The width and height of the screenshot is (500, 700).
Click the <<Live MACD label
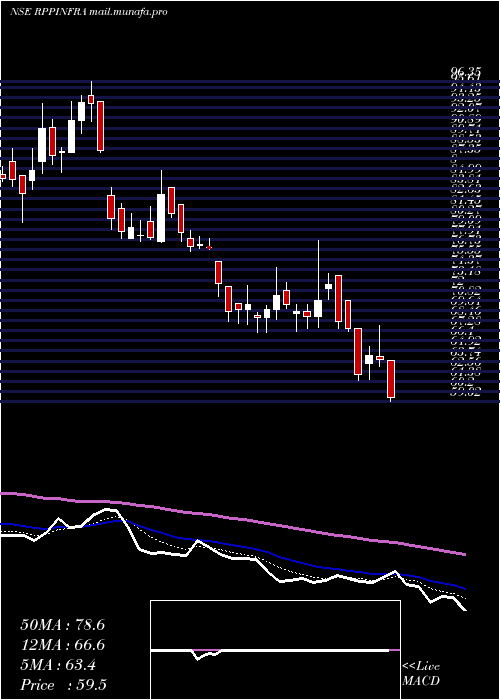point(421,674)
